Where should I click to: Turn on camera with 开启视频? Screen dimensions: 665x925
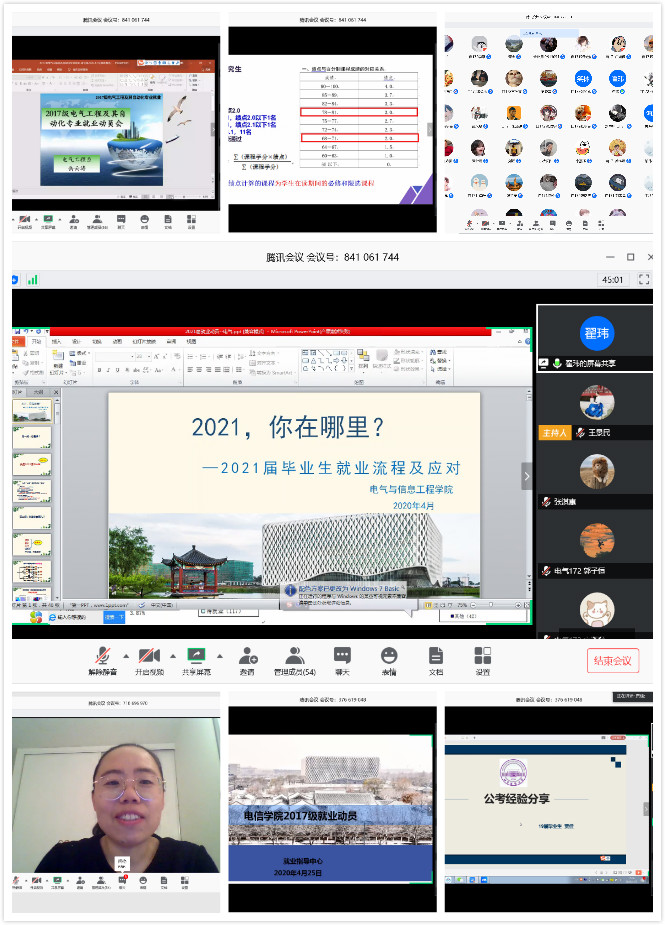(148, 660)
